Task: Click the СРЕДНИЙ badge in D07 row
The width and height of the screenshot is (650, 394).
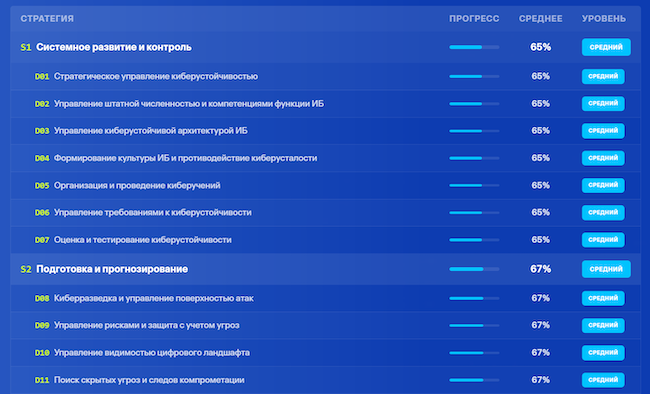Action: point(603,240)
